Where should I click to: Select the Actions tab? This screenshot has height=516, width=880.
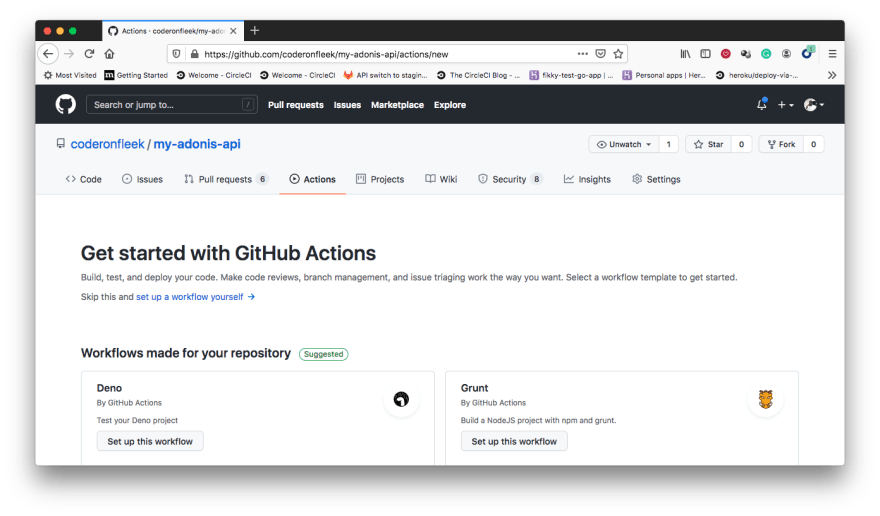(x=313, y=179)
